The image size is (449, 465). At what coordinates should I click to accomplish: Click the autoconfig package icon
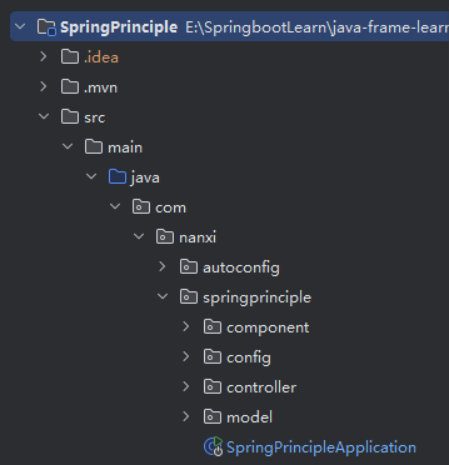tap(188, 267)
